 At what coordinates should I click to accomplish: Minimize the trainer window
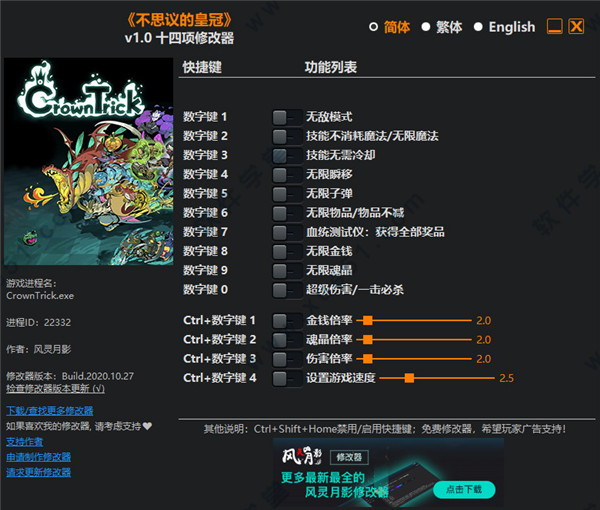553,27
